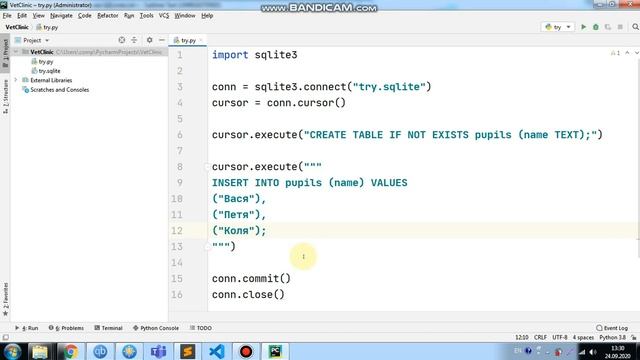Go to next highlighted problem arrow
Screen dimensions: 640x360
coord(636,53)
